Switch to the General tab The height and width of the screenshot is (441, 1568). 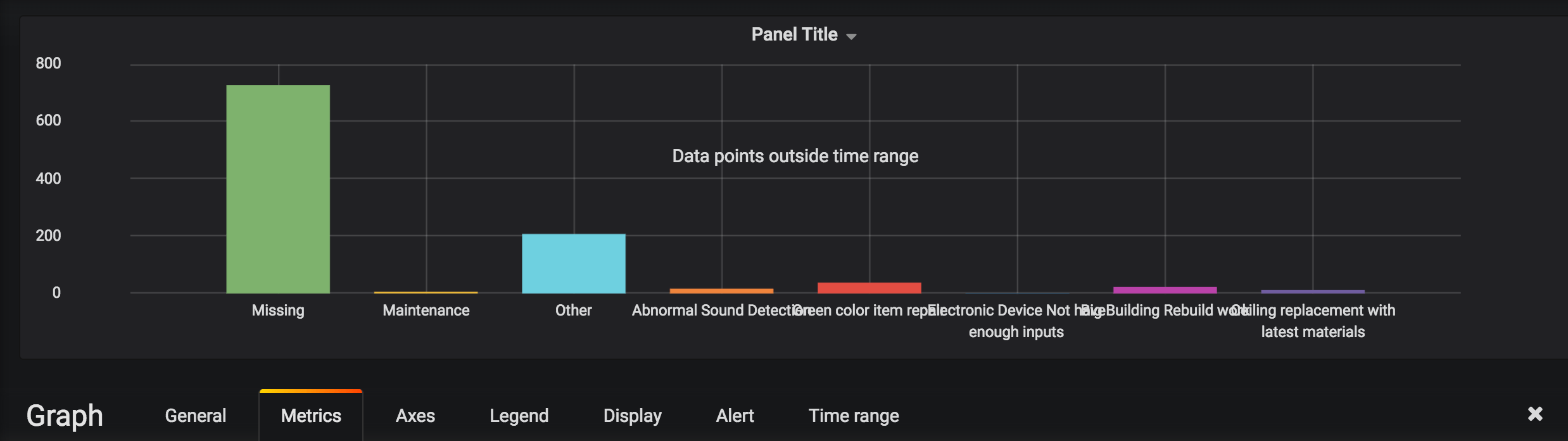click(195, 416)
